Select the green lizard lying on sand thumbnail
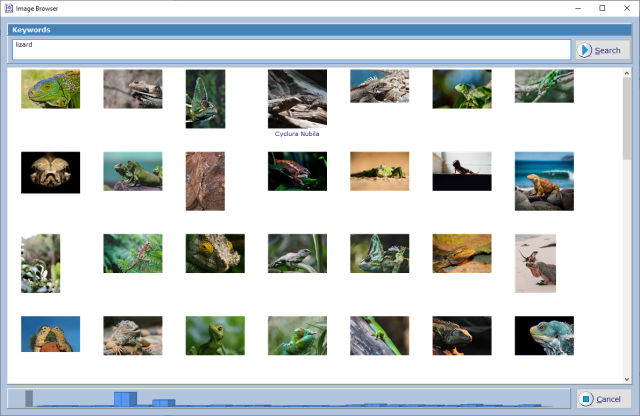This screenshot has width=640, height=416. [380, 171]
